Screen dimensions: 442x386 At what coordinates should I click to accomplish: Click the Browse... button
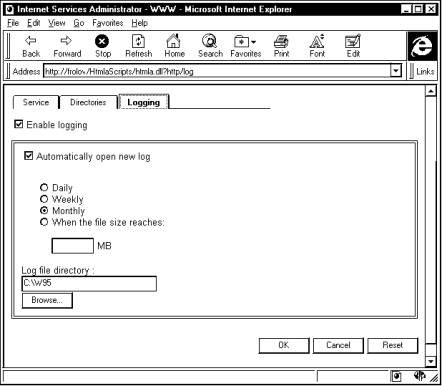point(47,300)
